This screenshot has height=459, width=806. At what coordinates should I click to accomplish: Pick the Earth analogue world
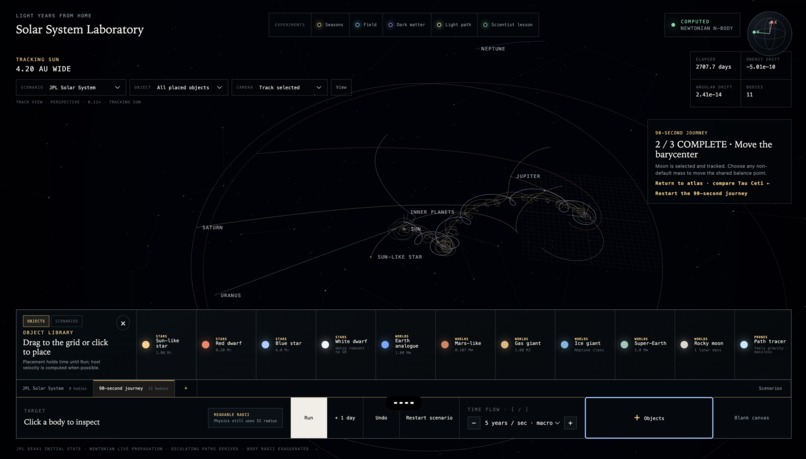click(406, 344)
